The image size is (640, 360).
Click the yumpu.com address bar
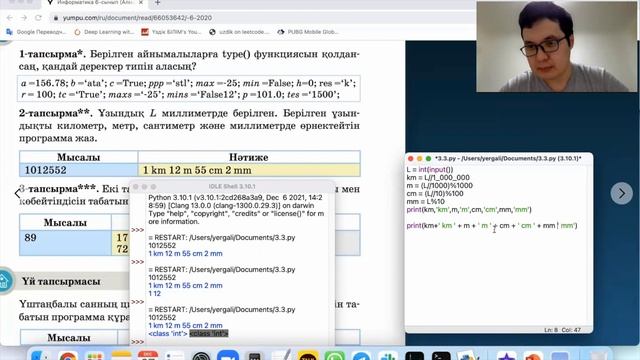click(261, 18)
